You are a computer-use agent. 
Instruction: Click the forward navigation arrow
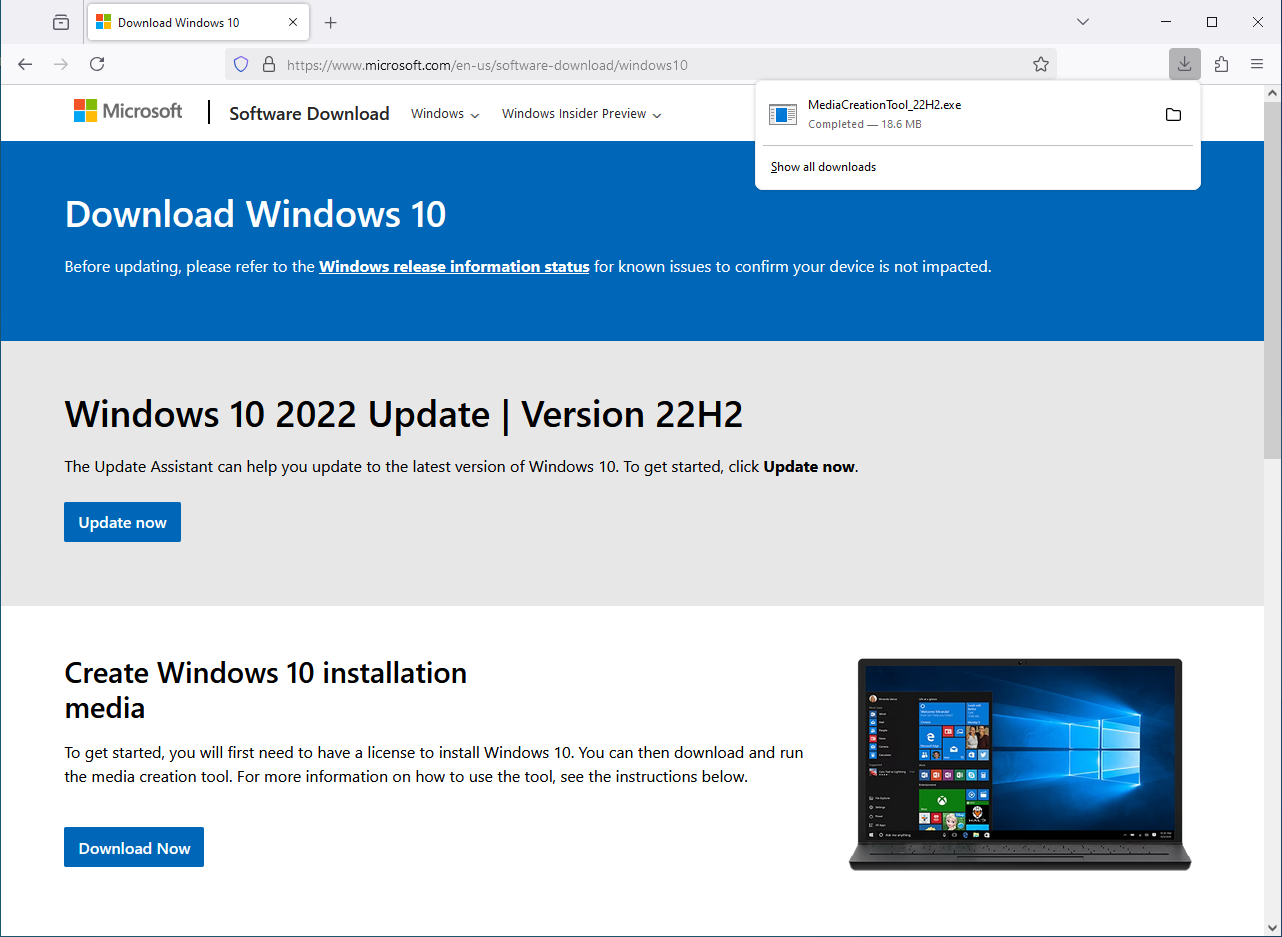click(61, 64)
